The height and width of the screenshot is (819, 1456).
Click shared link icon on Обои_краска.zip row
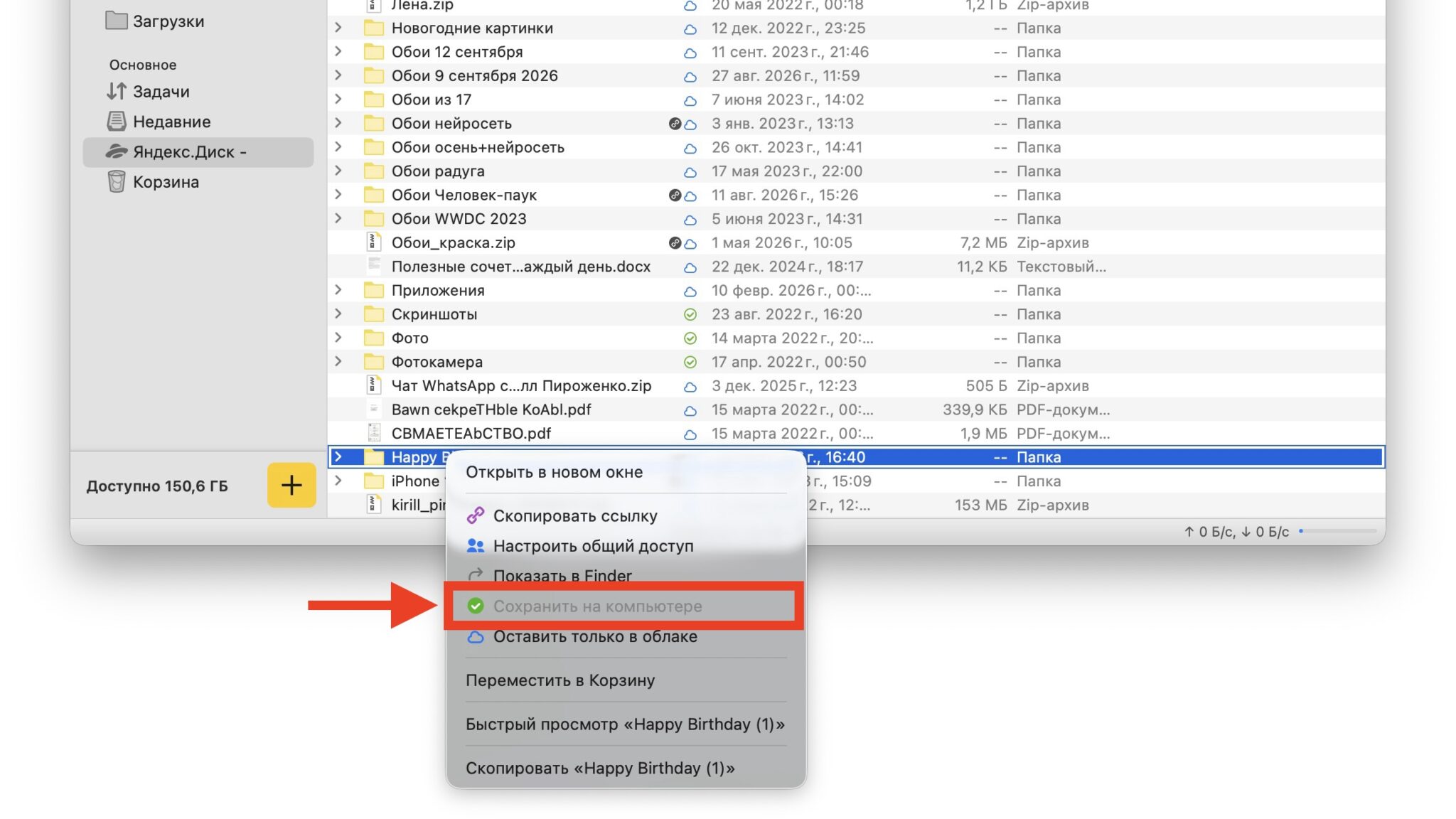[x=675, y=243]
